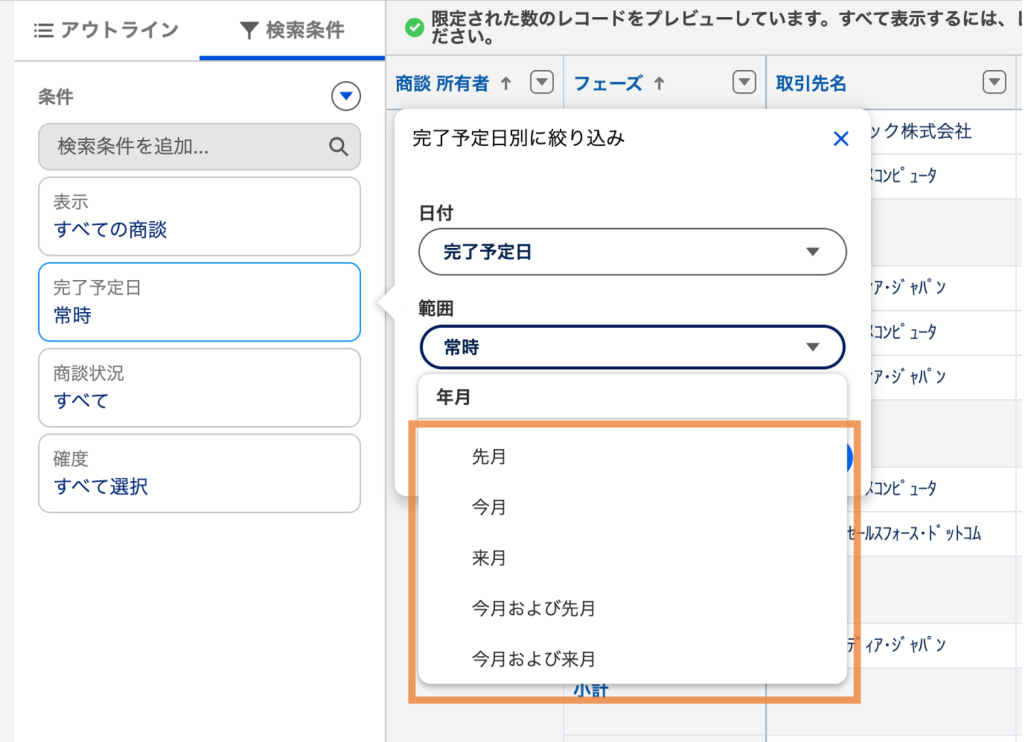Select 今月 from the range list
The height and width of the screenshot is (742, 1024).
pyautogui.click(x=489, y=508)
